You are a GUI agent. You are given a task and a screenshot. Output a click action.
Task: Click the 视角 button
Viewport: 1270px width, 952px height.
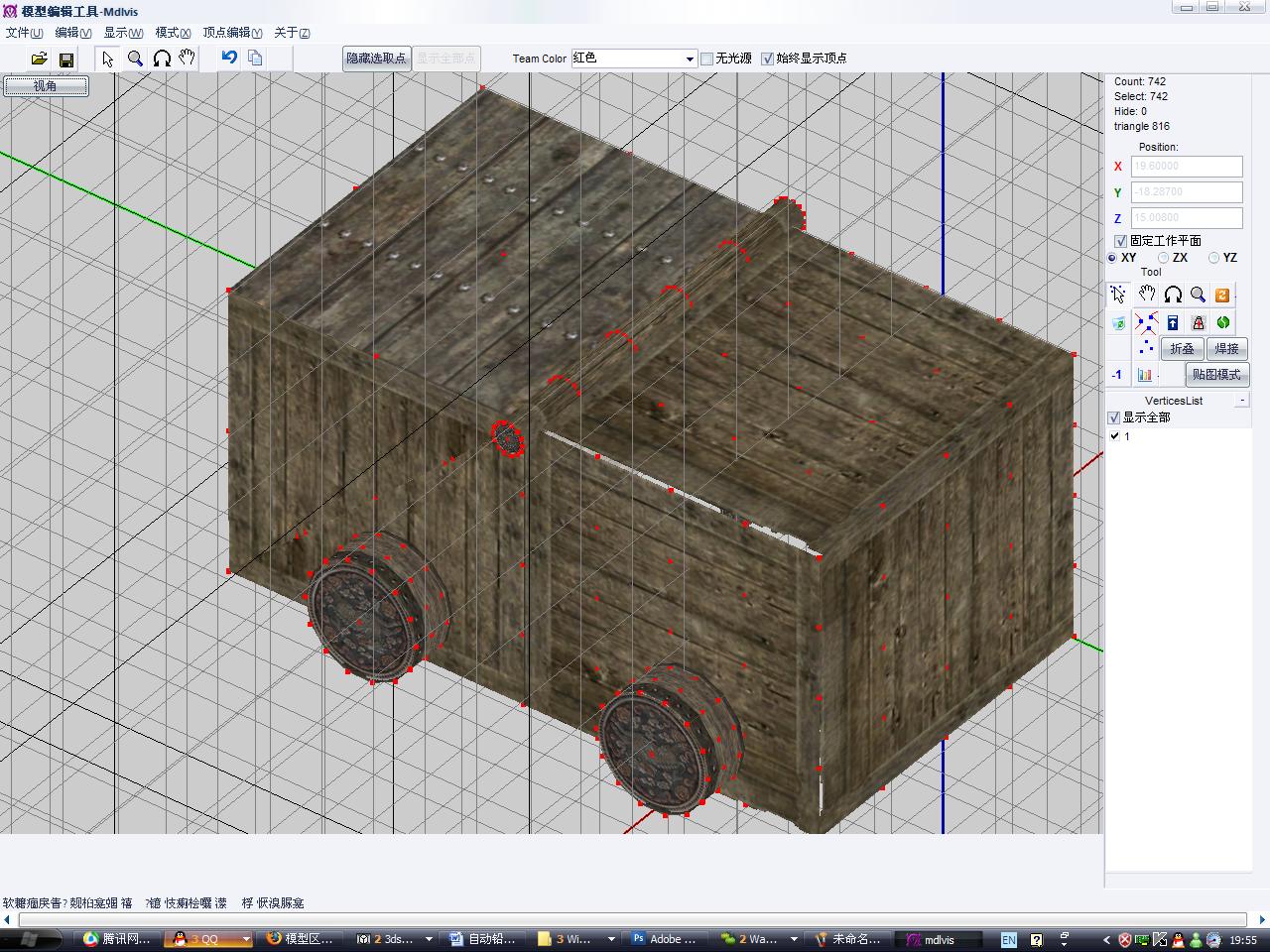pyautogui.click(x=46, y=86)
